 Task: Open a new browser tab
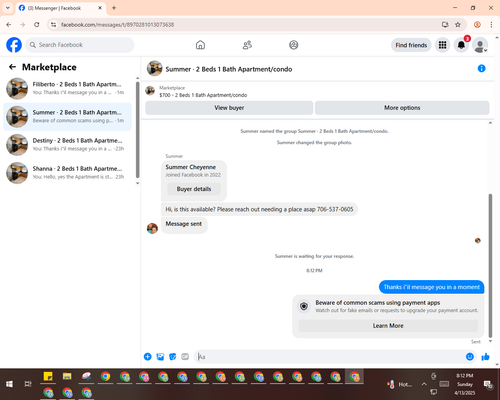click(114, 8)
